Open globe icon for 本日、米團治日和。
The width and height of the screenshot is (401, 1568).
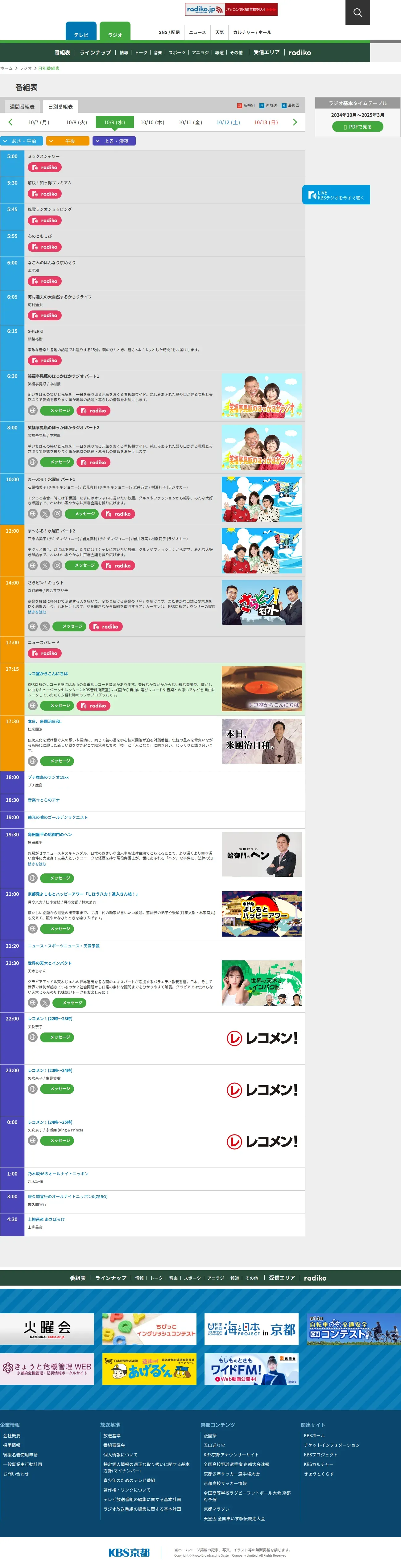pos(33,761)
